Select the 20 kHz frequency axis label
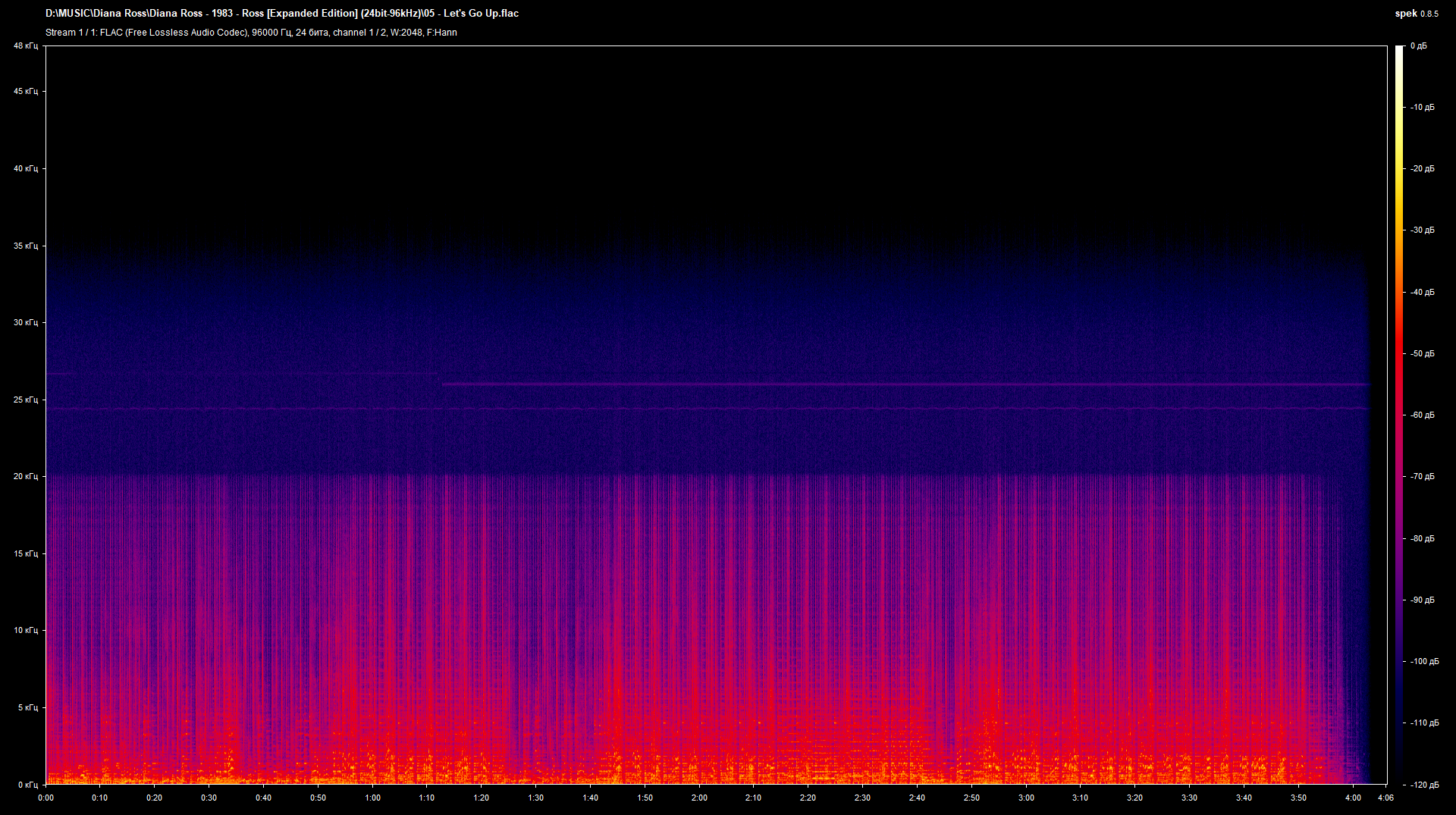1456x815 pixels. [25, 477]
